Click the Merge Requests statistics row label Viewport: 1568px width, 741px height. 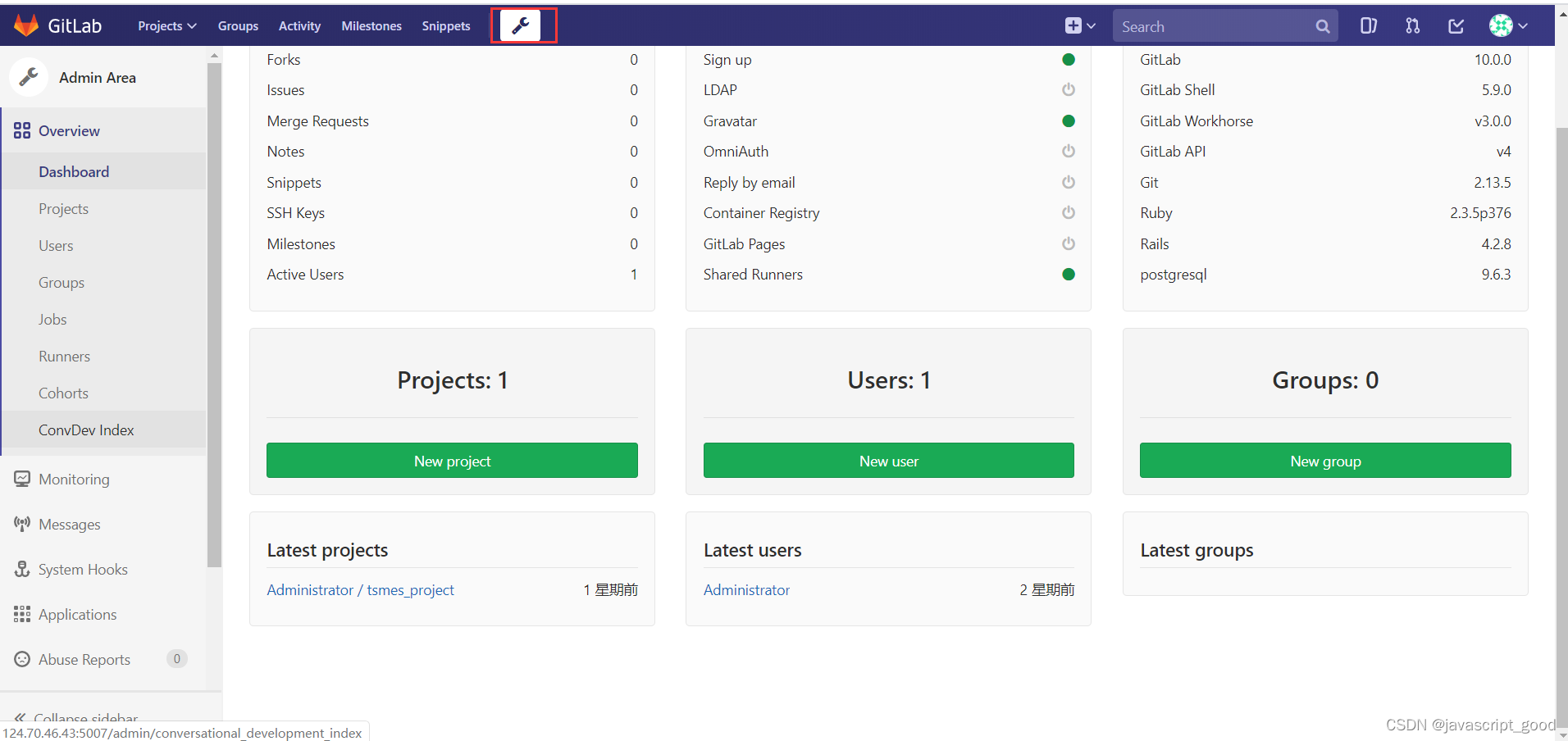(318, 120)
